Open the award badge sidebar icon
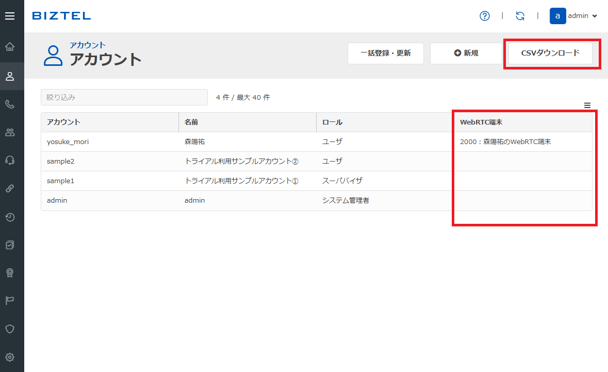This screenshot has height=372, width=608. pos(10,273)
